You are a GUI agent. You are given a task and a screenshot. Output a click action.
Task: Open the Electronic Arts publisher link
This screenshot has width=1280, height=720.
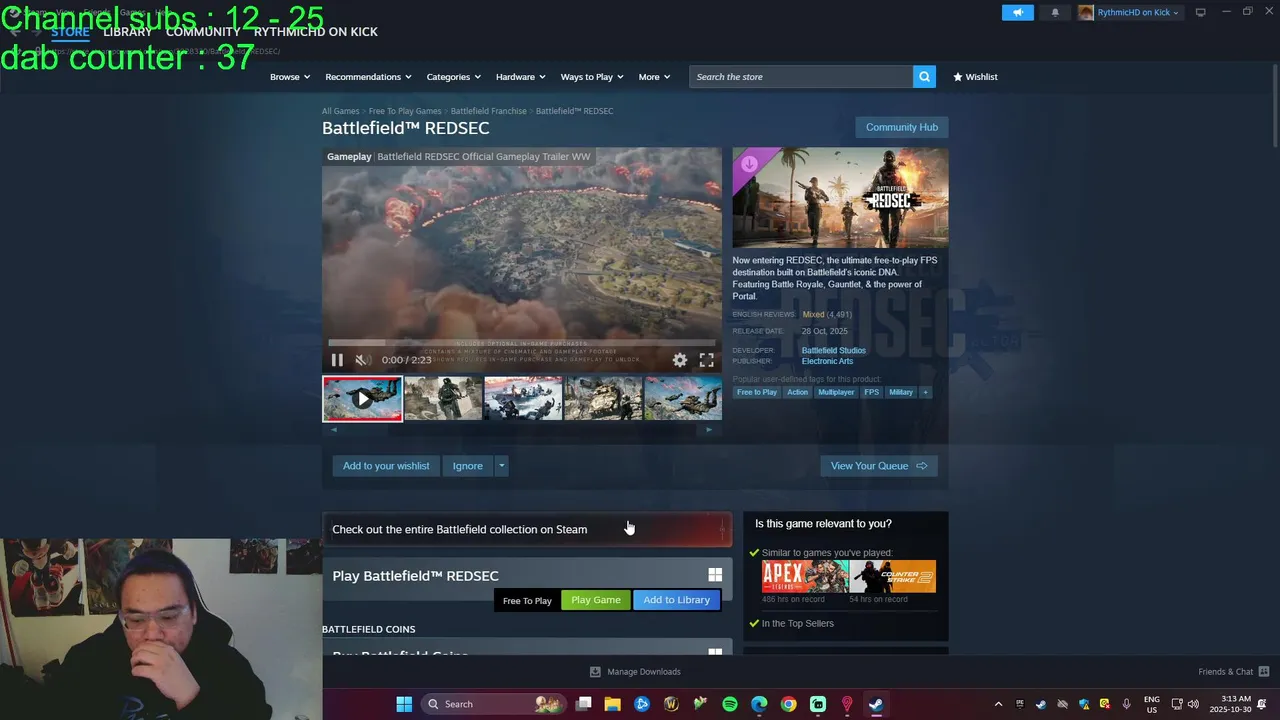[x=827, y=361]
